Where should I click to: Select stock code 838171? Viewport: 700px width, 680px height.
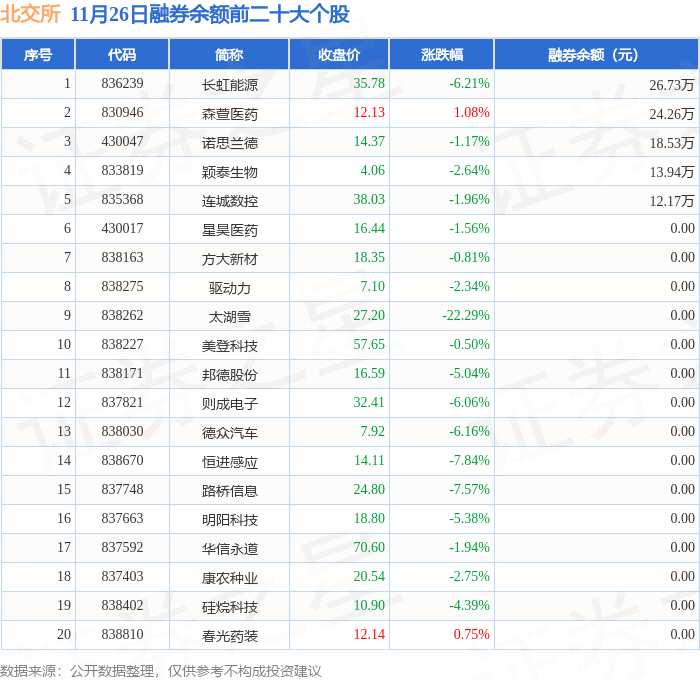pos(122,374)
